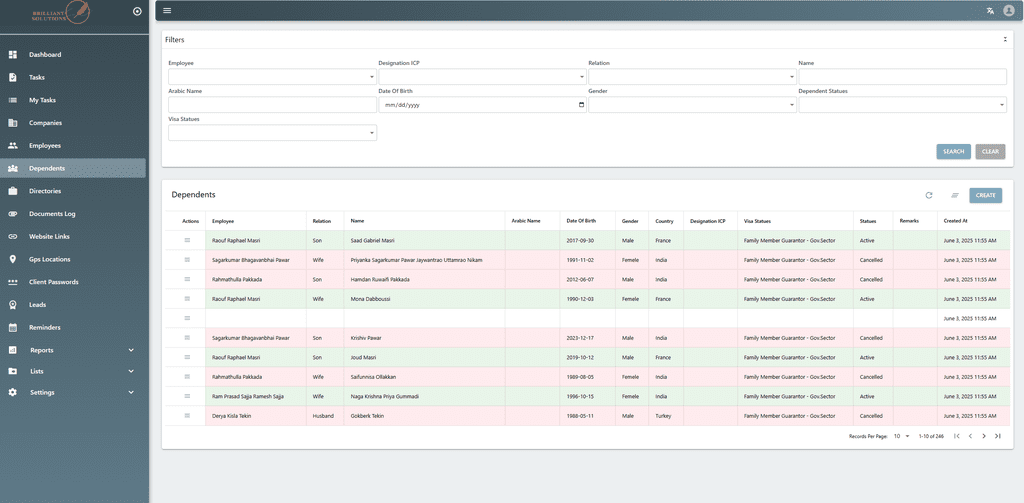Expand the Reports sidebar section
Image resolution: width=1024 pixels, height=503 pixels.
click(x=131, y=350)
